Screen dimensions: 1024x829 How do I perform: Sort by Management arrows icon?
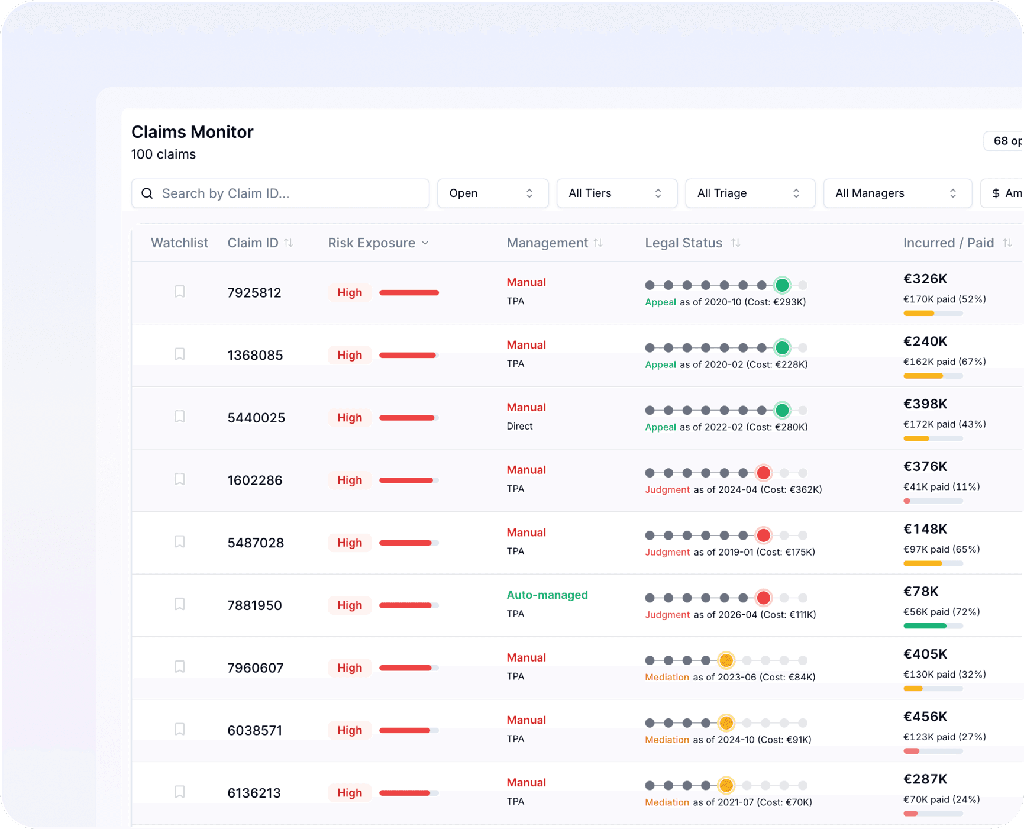[598, 243]
